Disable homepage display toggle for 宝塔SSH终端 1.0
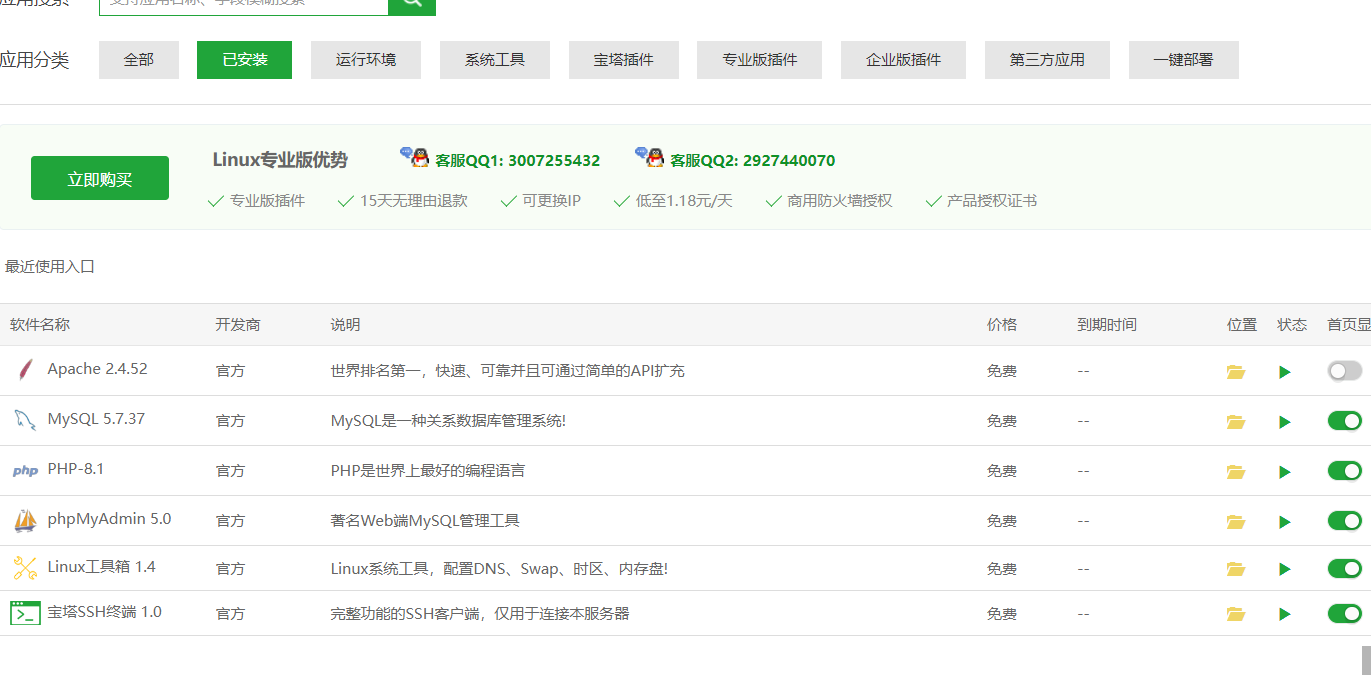1371x675 pixels. pos(1344,613)
